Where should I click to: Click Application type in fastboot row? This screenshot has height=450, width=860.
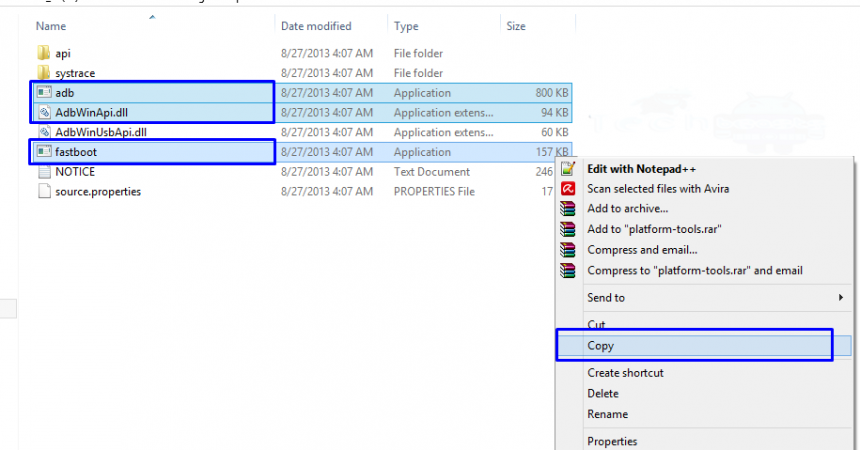[x=422, y=152]
